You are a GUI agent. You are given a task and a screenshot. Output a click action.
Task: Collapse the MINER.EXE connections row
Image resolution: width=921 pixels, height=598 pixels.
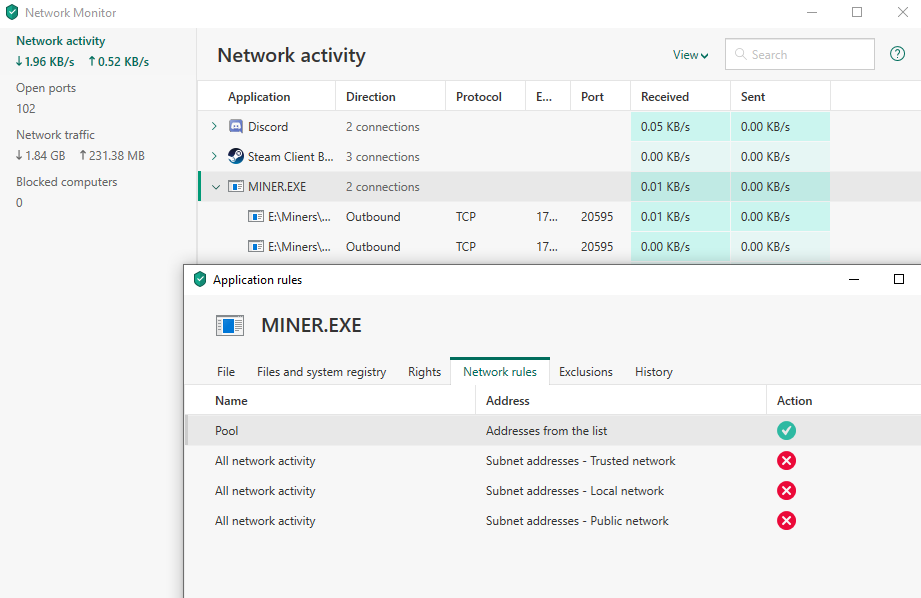[215, 187]
